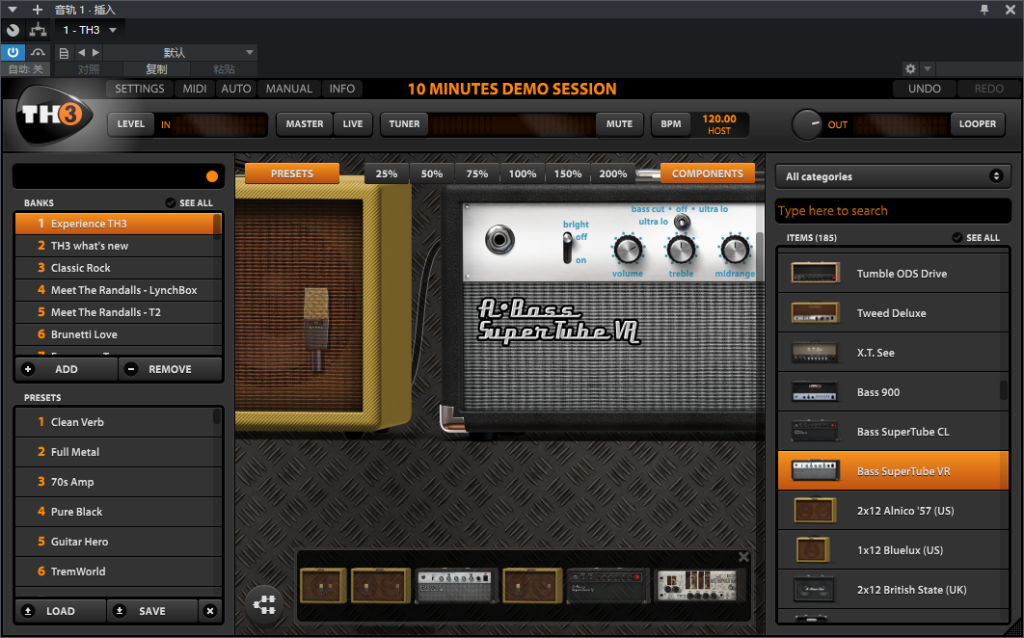Select the Tumble ODS Drive amp icon
Screen dimensions: 1024x638
(815, 273)
